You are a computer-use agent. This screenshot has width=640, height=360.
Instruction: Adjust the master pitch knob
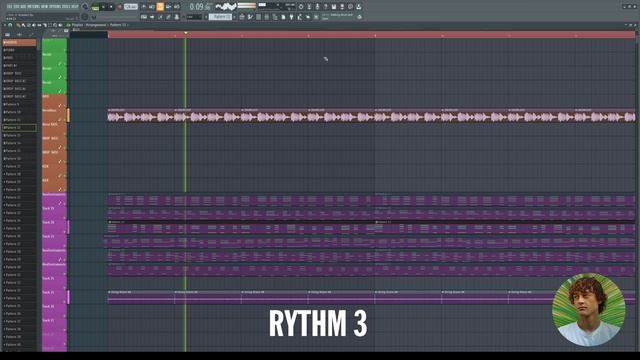tap(85, 17)
